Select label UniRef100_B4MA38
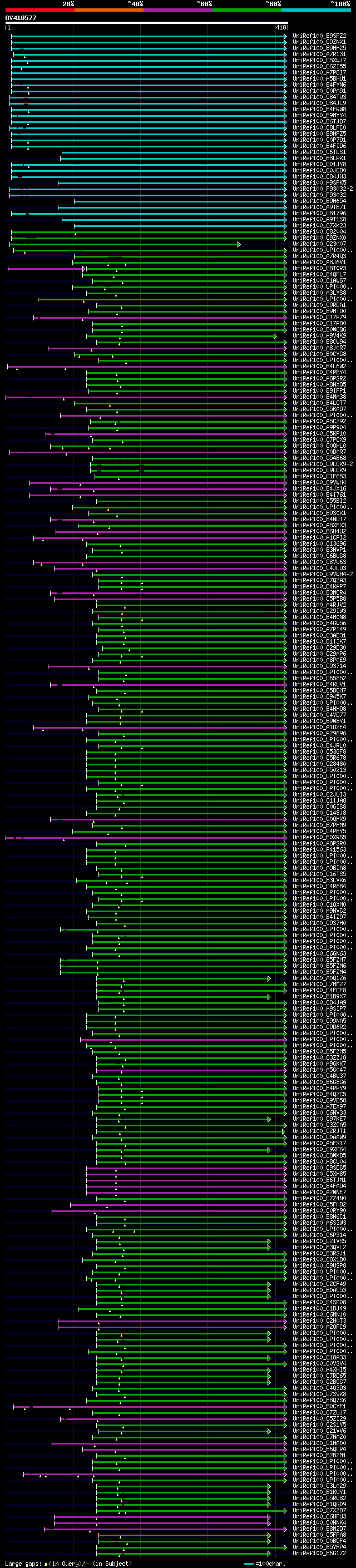Image resolution: width=356 pixels, height=1568 pixels. (319, 397)
